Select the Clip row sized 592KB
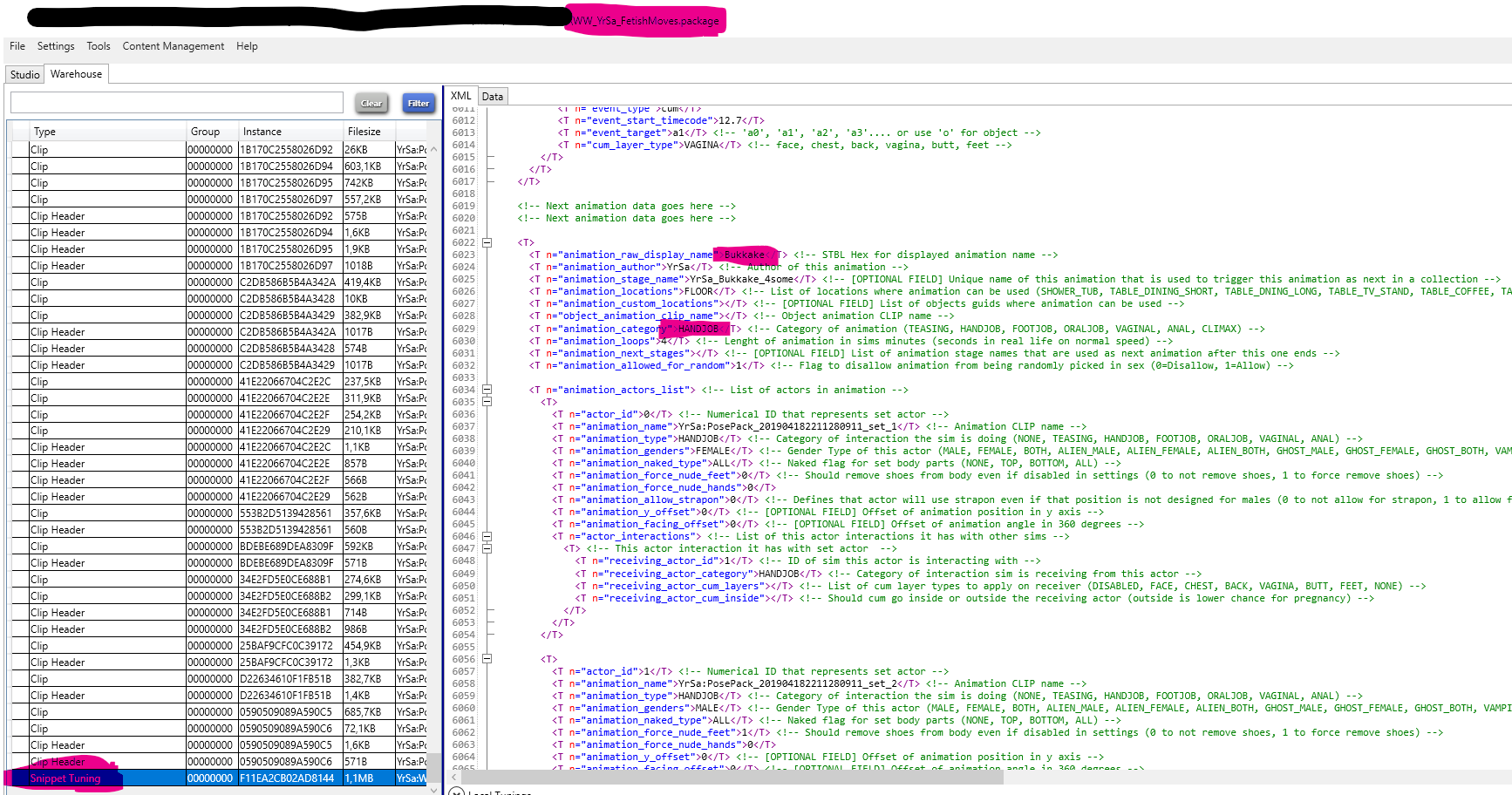Image resolution: width=1512 pixels, height=795 pixels. 218,547
